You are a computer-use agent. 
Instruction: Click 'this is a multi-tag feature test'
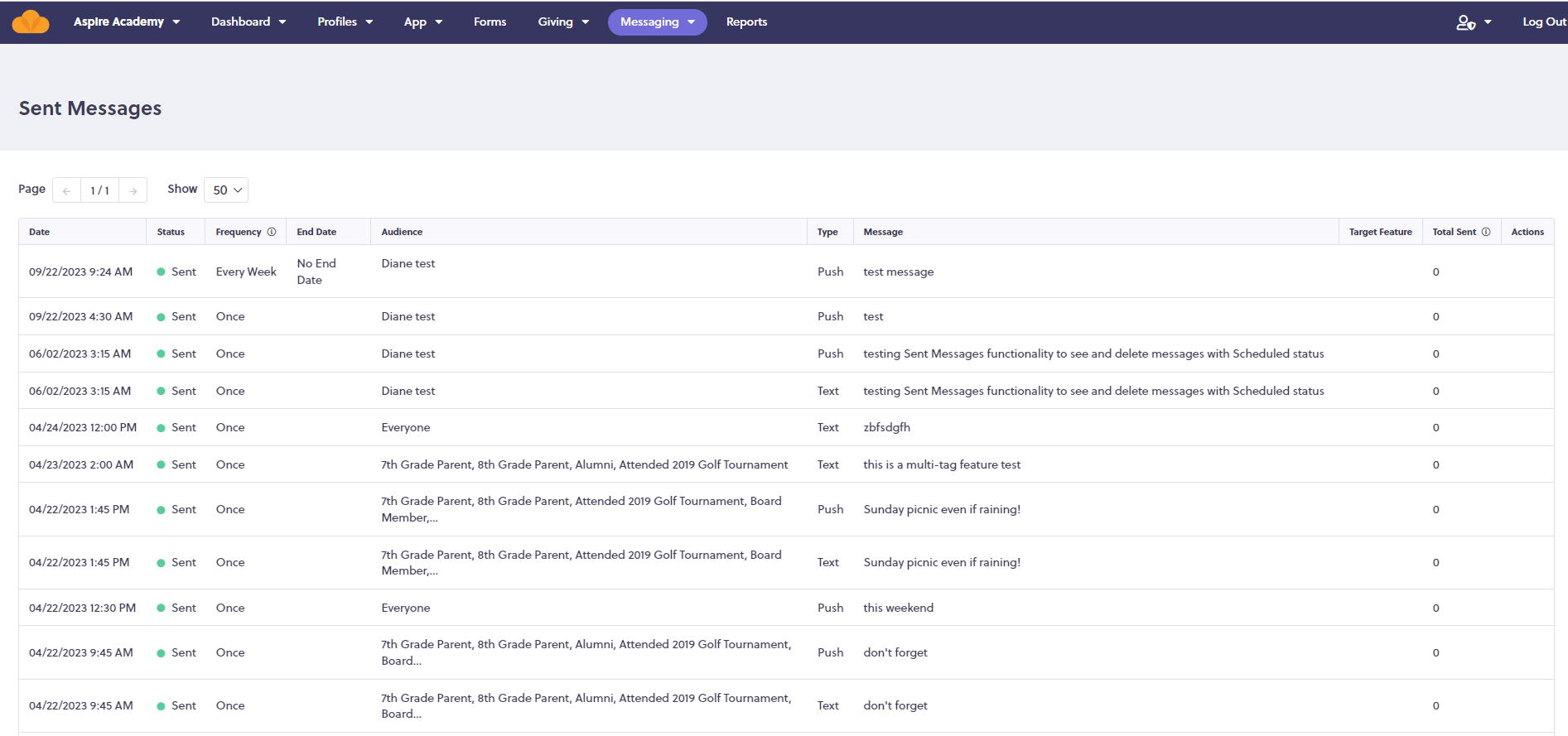point(942,464)
